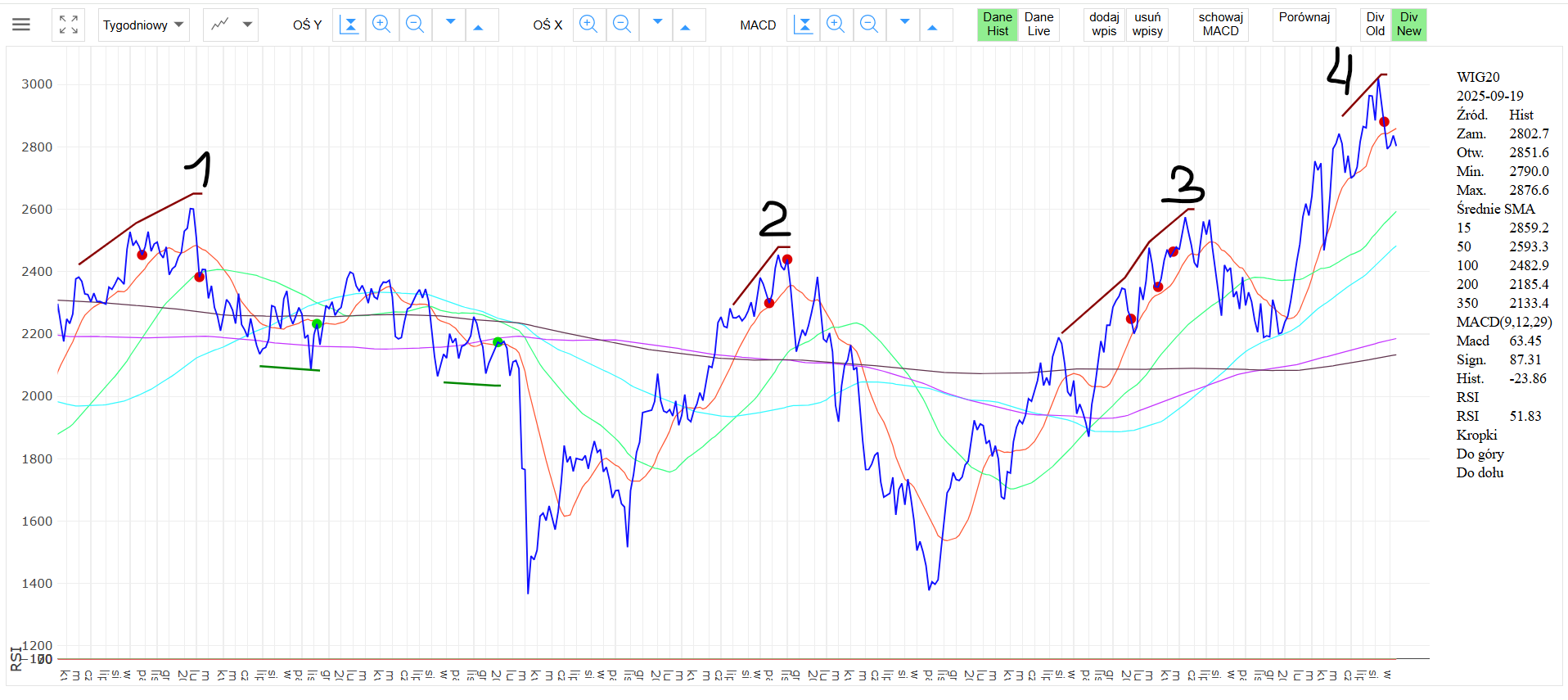1568x700 pixels.
Task: Switch data source to Dane Live
Action: tap(1039, 25)
